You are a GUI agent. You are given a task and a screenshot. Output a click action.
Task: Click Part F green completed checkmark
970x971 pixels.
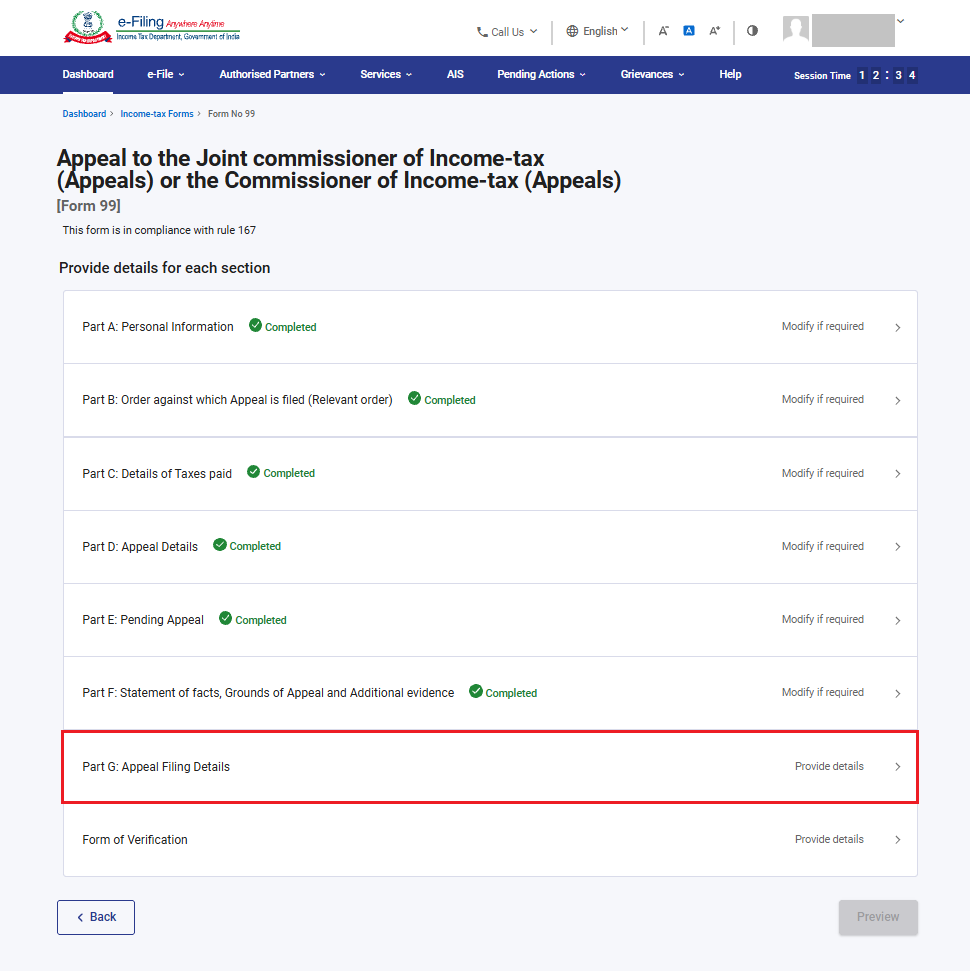[x=476, y=691]
